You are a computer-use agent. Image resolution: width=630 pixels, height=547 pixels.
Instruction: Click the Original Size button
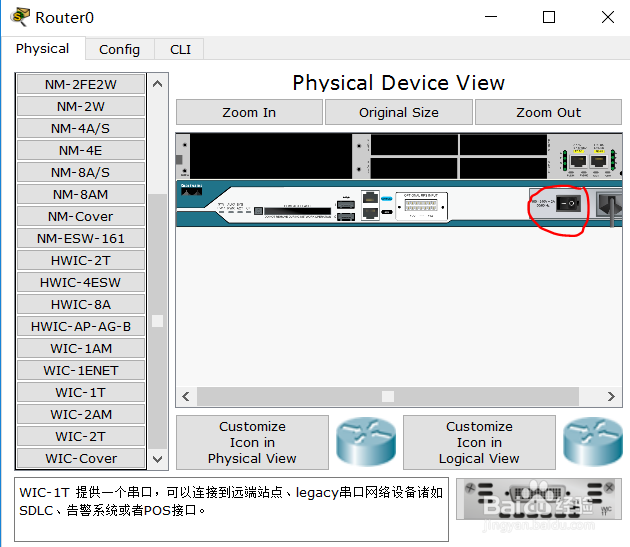tap(399, 112)
